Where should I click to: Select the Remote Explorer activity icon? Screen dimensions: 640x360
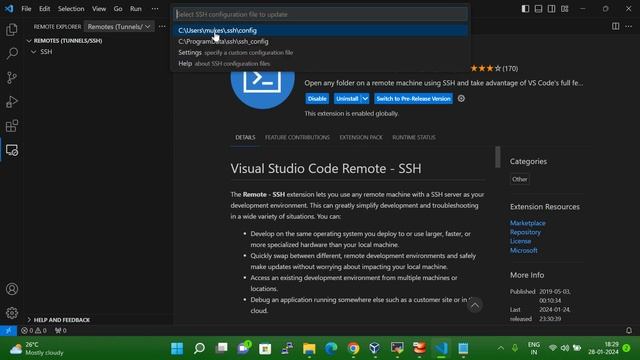coord(12,150)
